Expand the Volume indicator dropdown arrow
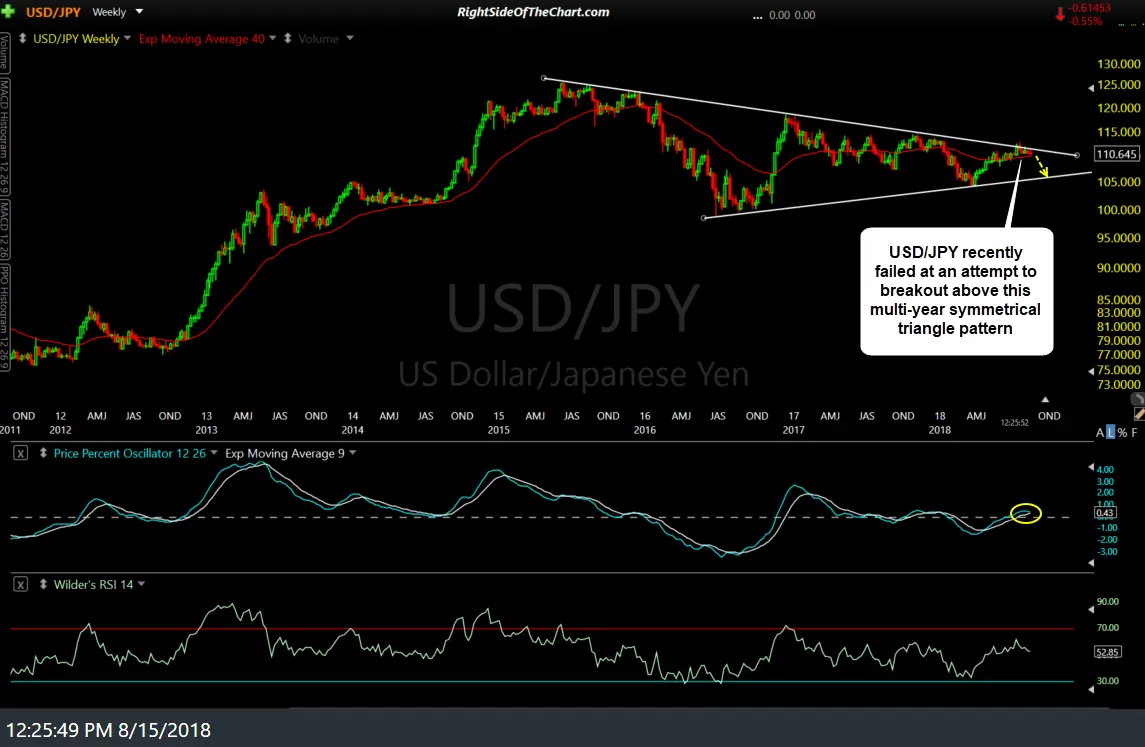Viewport: 1145px width, 747px height. coord(350,38)
